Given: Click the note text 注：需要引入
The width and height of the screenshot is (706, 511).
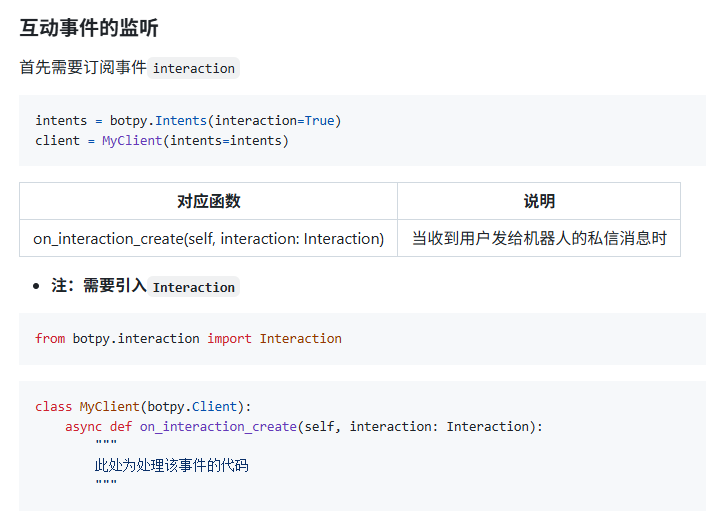Looking at the screenshot, I should (99, 285).
